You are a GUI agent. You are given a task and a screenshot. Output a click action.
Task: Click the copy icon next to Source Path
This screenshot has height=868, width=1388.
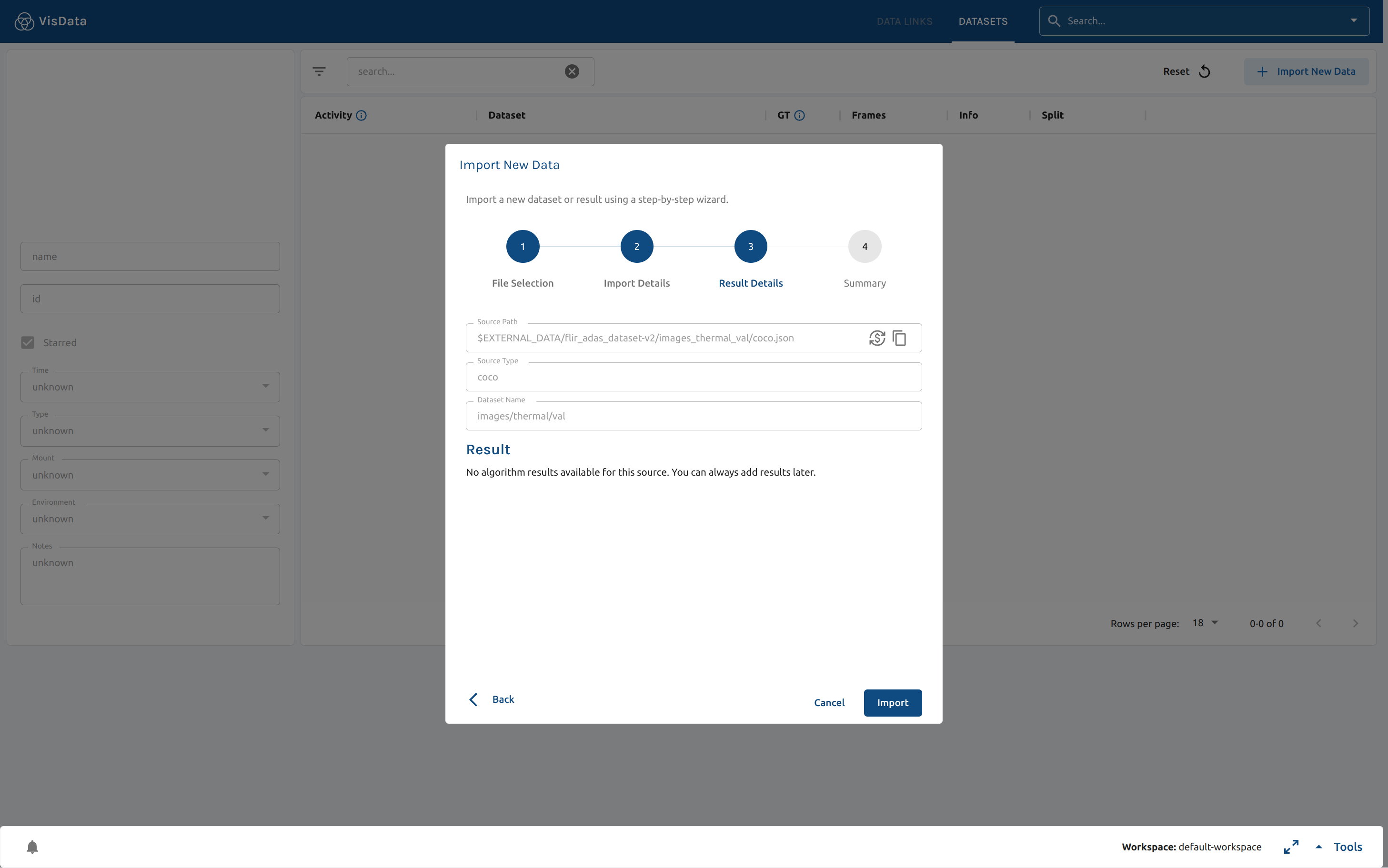(x=899, y=338)
